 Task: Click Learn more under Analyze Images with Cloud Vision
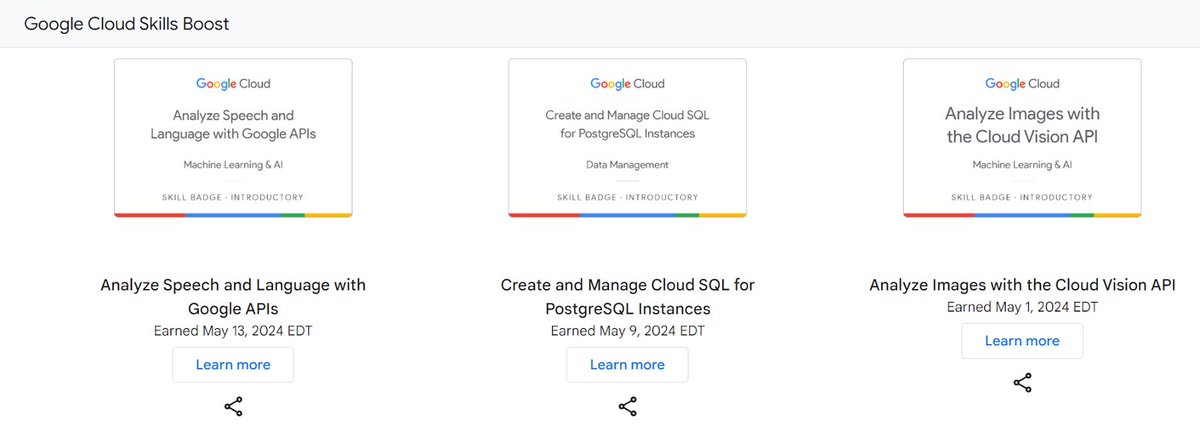coord(1022,341)
